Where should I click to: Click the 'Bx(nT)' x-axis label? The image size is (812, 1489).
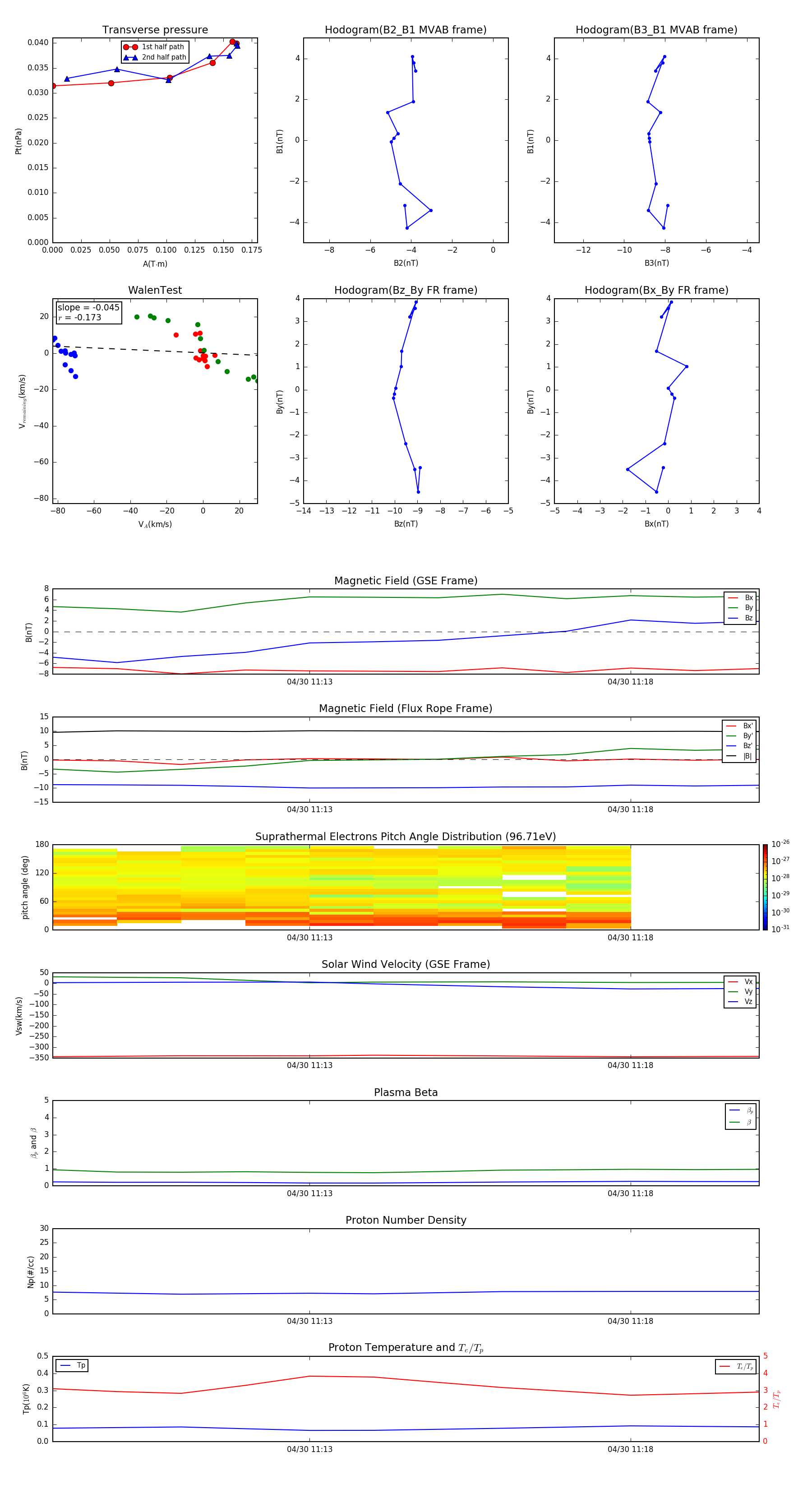click(656, 524)
